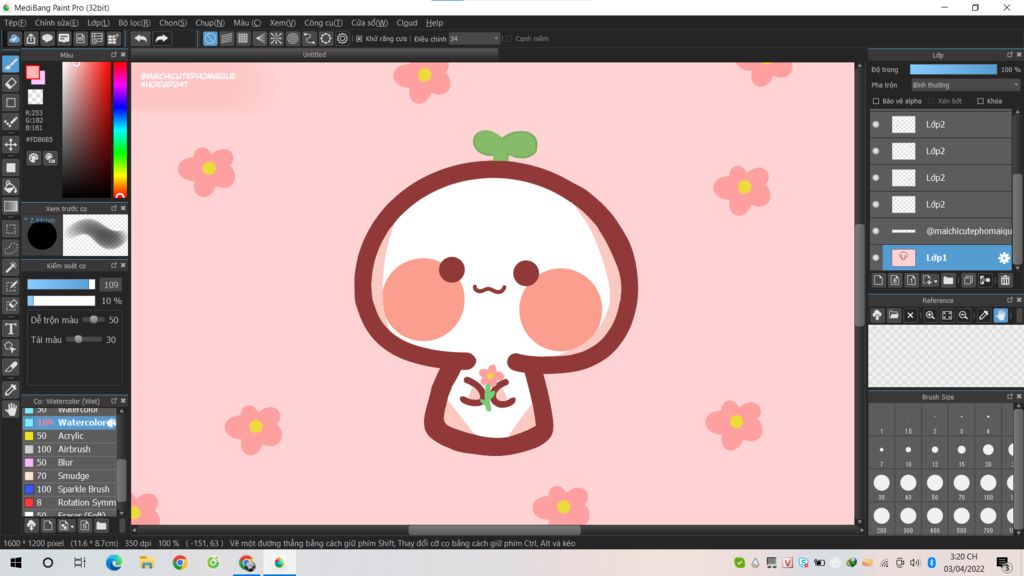Turn snap off in toolbar
Viewport: 1024px width, 576px height.
tap(210, 39)
